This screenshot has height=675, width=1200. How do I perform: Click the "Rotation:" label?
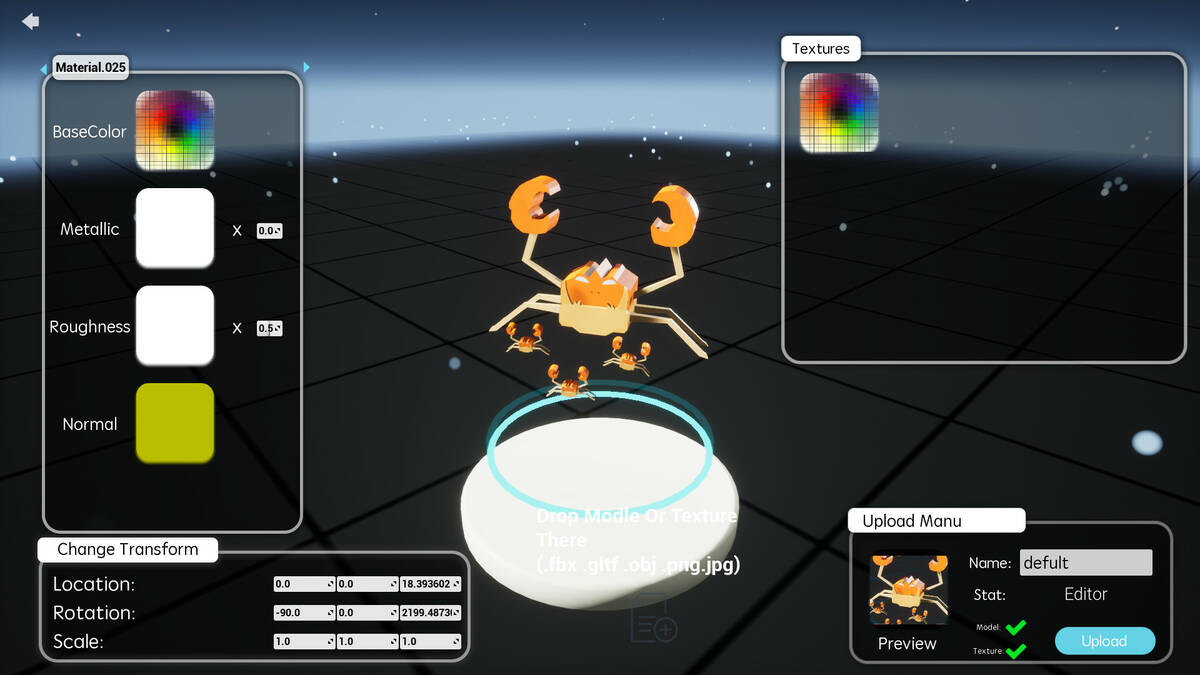tap(94, 613)
